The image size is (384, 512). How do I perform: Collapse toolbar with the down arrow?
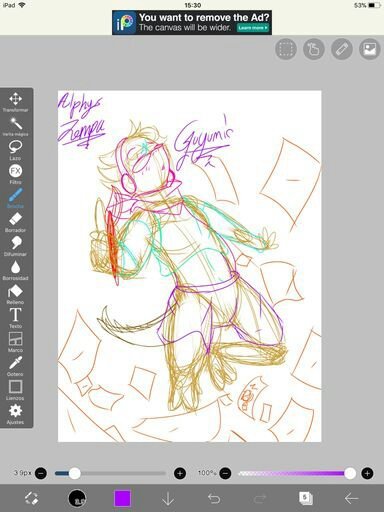[168, 499]
